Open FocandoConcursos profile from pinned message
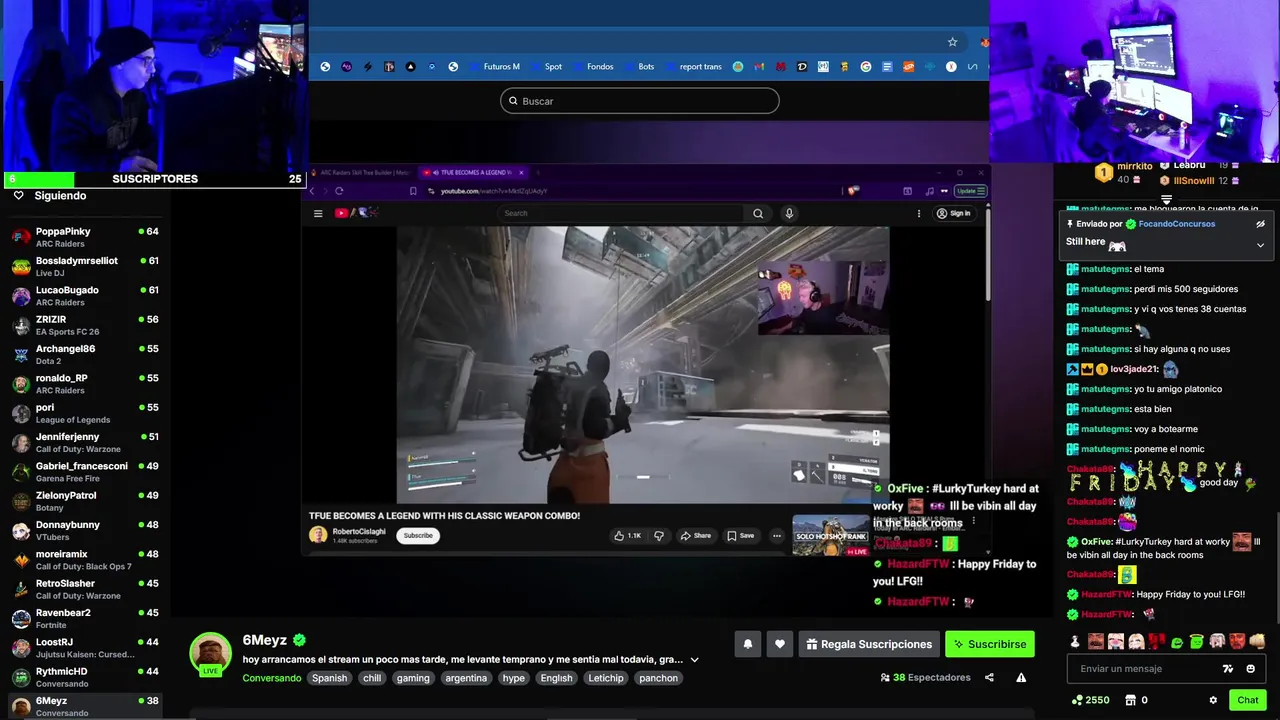This screenshot has width=1280, height=720. click(x=1177, y=224)
